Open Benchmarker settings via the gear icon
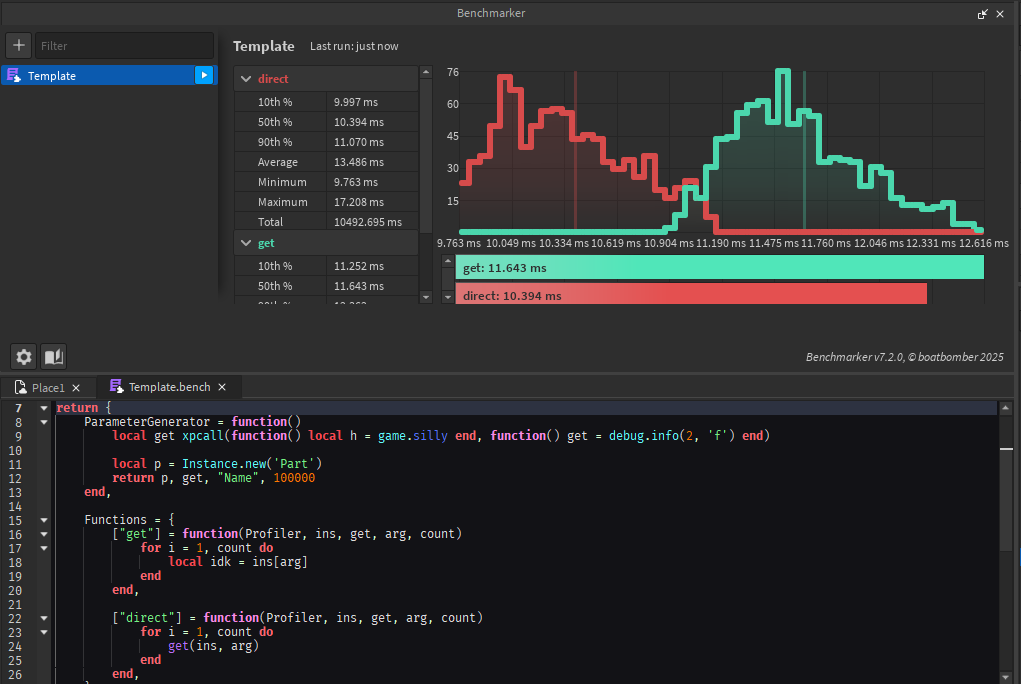 pos(24,356)
